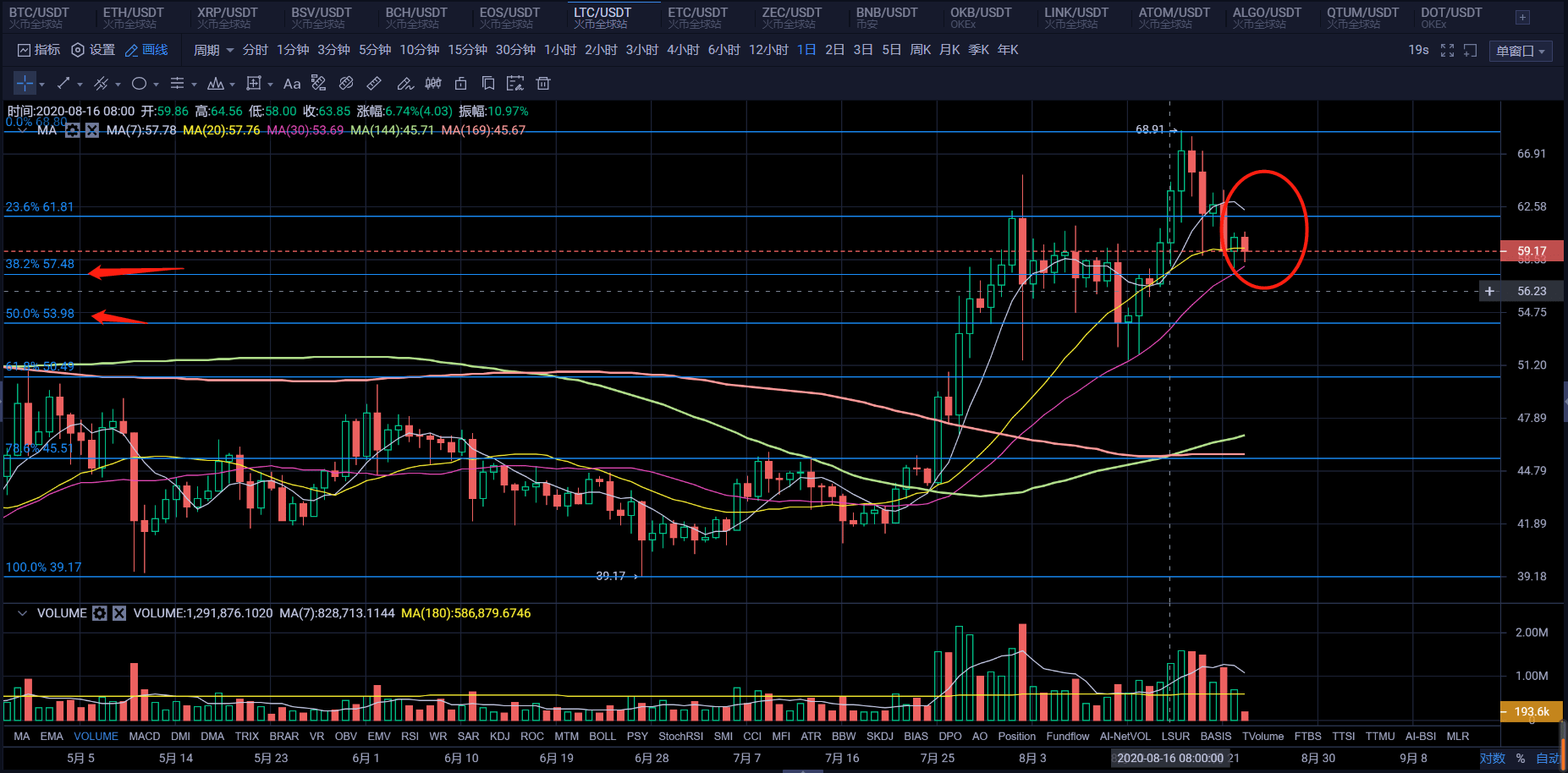The width and height of the screenshot is (1568, 773).
Task: Click the 38.2% 57.48 Fibonacci level label
Action: tap(40, 264)
